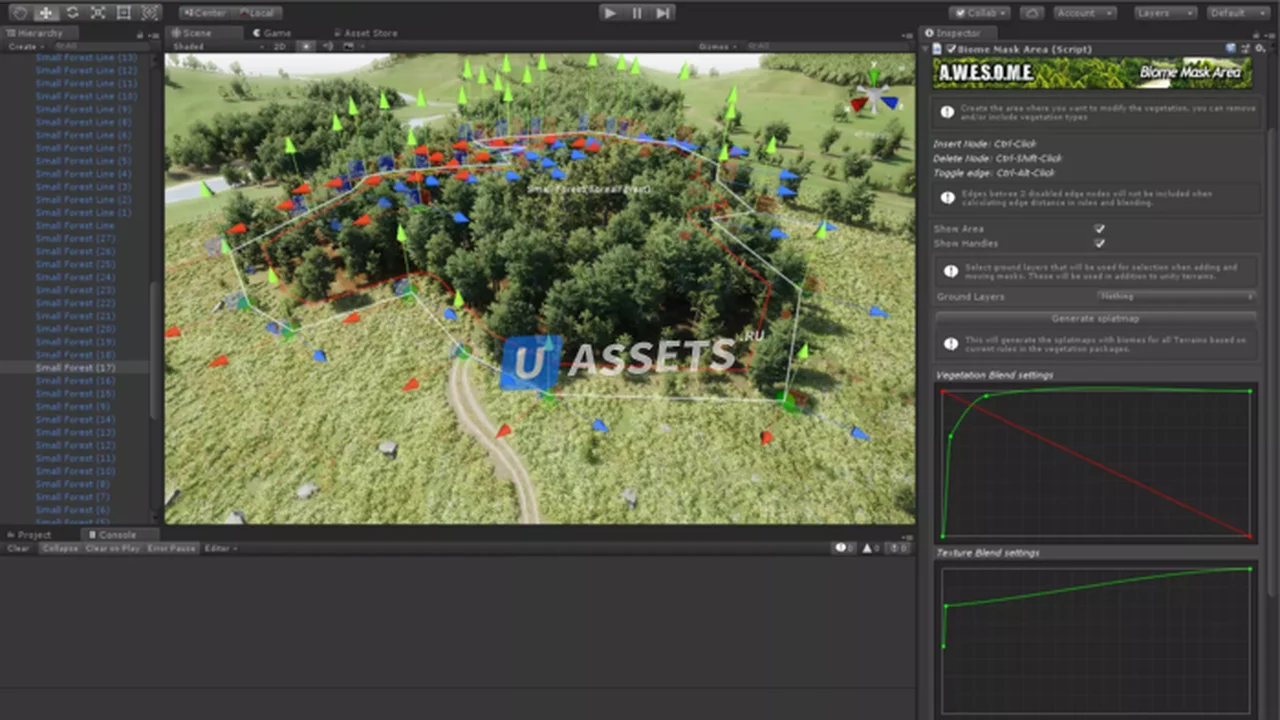Switch to the Asset Store tab
The image size is (1280, 720).
[x=366, y=33]
